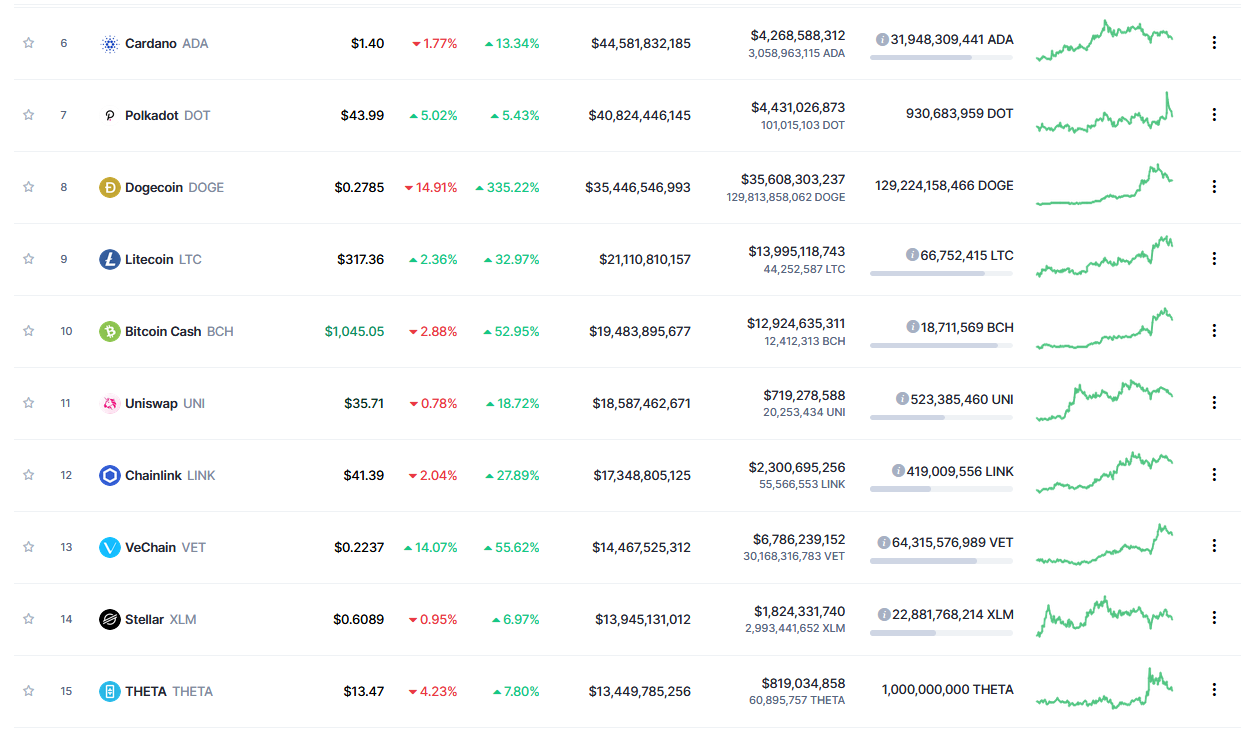The image size is (1243, 730).
Task: Open Dogecoin's three-dot options menu
Action: pyautogui.click(x=1214, y=187)
